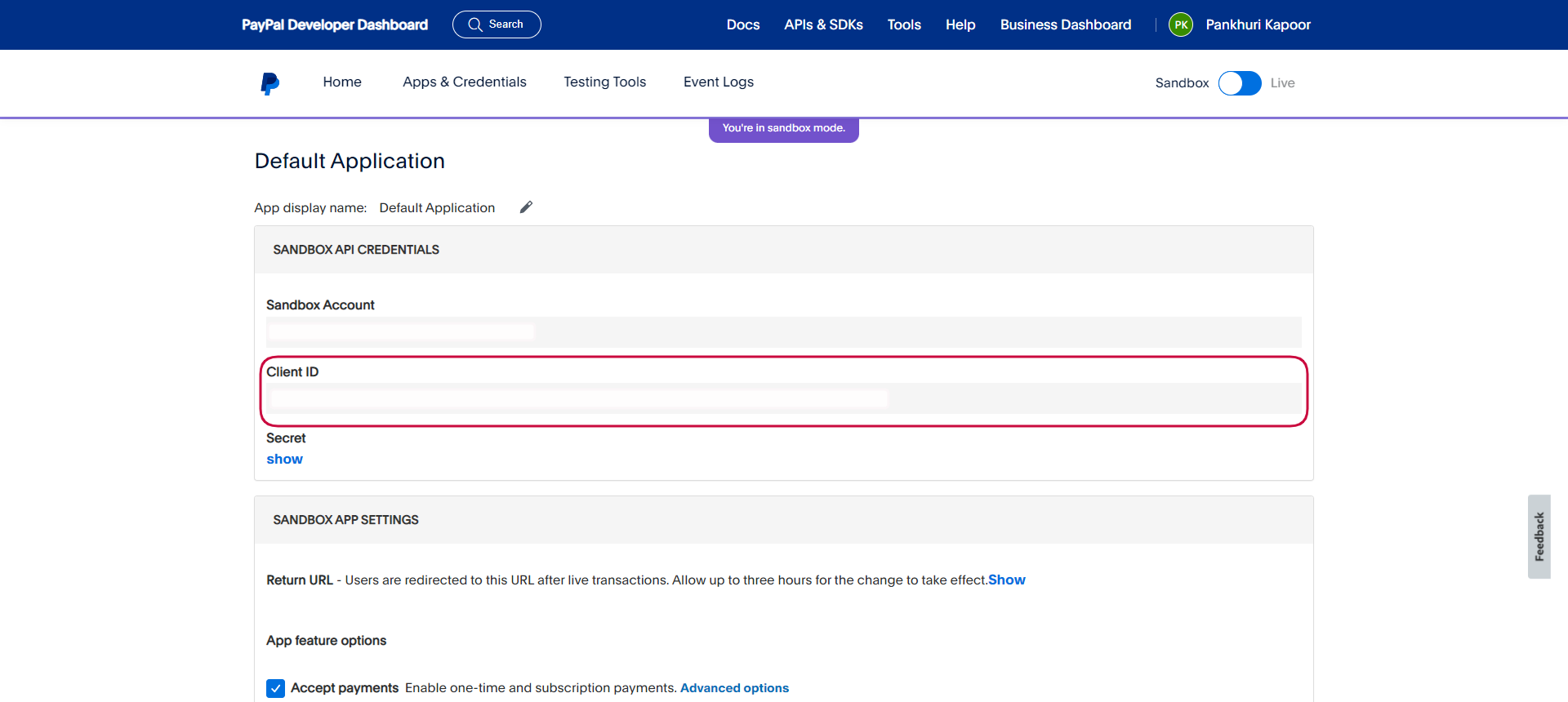Uncheck the Accept payments checkbox

point(276,688)
